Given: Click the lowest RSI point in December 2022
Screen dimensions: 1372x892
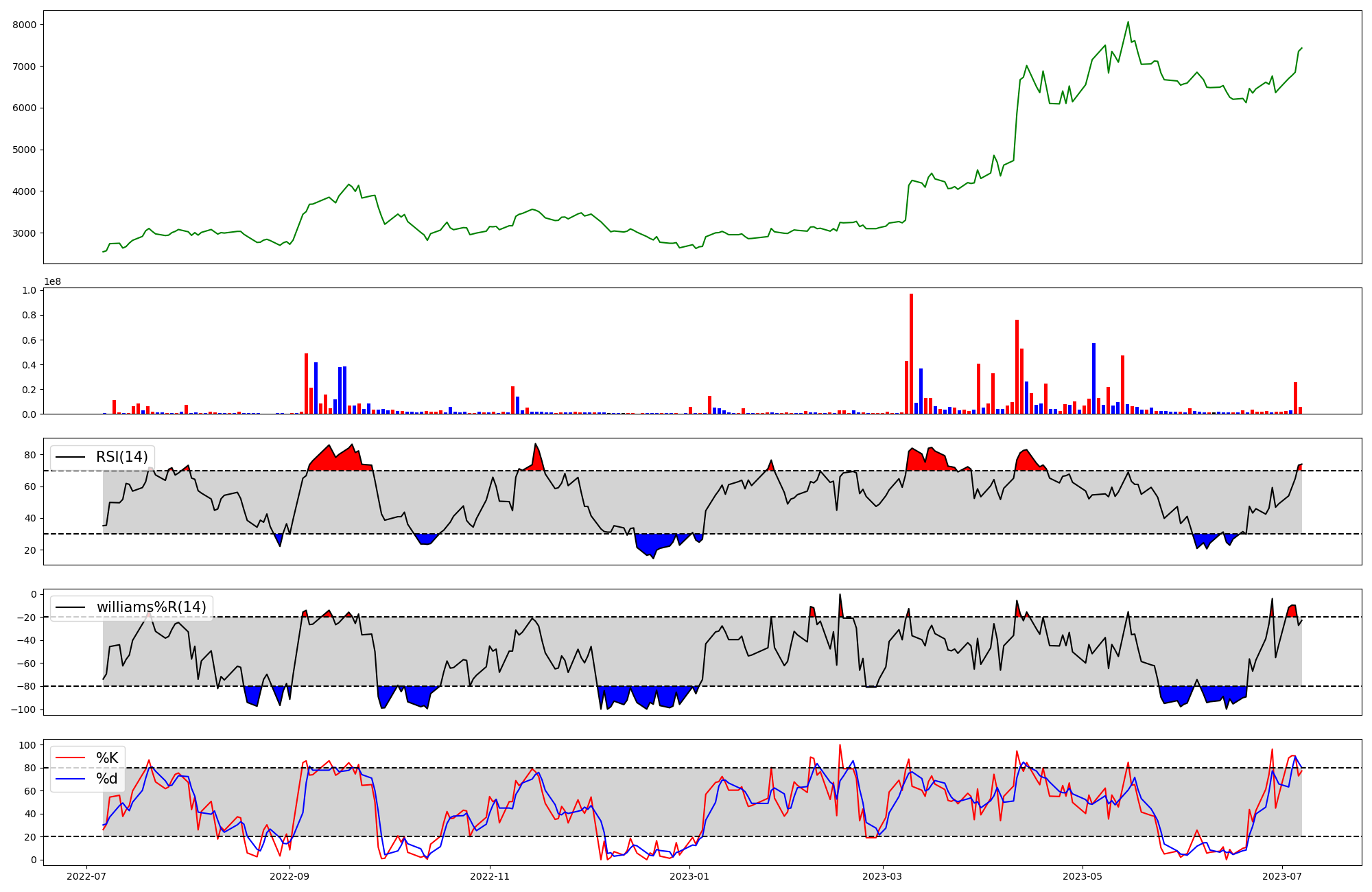Looking at the screenshot, I should pos(653,557).
